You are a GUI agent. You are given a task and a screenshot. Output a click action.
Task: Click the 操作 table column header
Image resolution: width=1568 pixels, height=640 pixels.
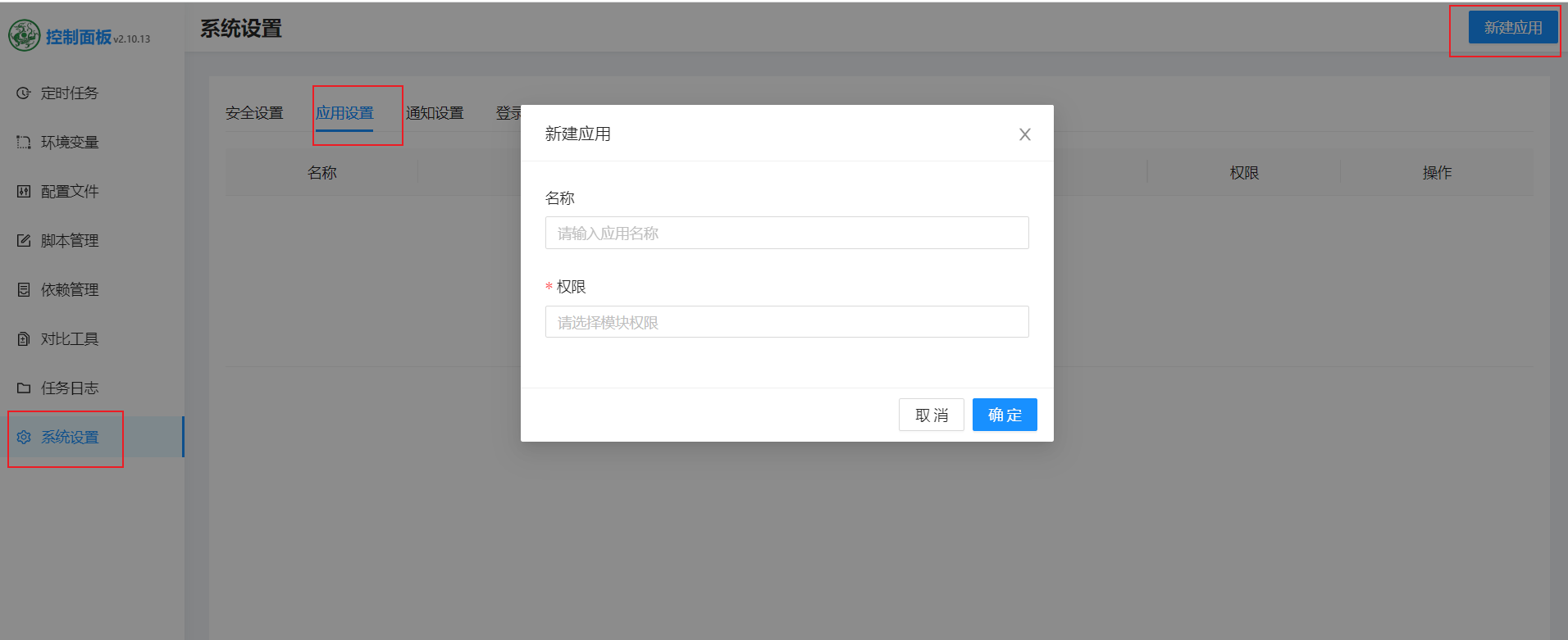(1437, 173)
